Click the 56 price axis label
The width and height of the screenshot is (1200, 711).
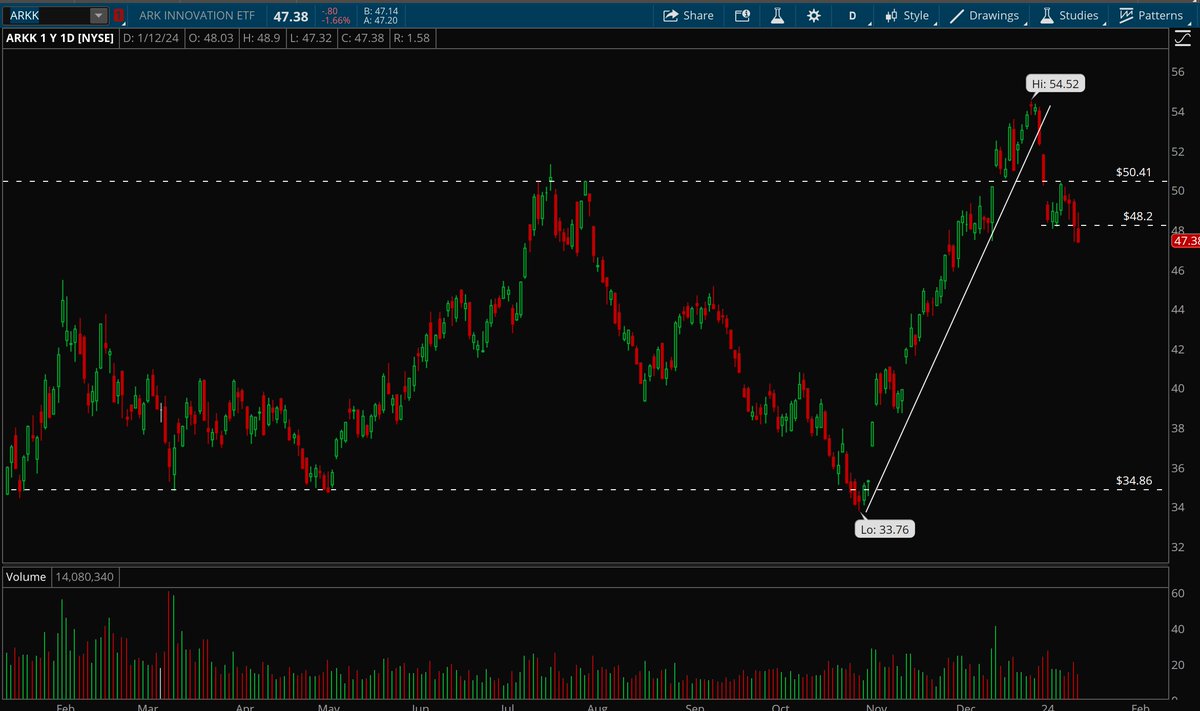point(1178,72)
